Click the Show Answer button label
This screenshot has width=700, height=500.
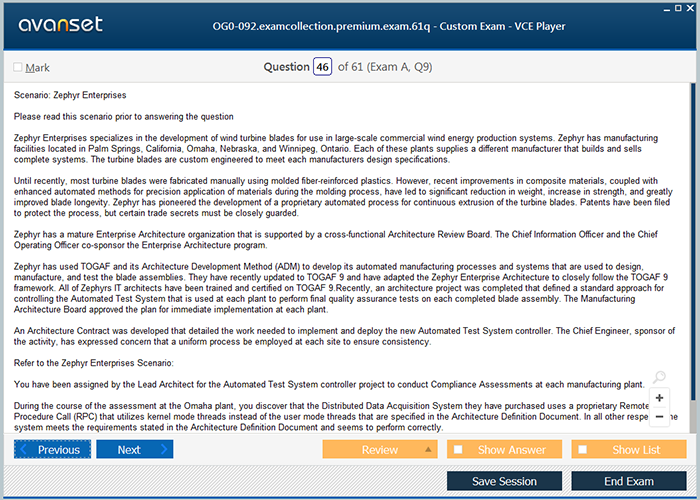(x=512, y=450)
